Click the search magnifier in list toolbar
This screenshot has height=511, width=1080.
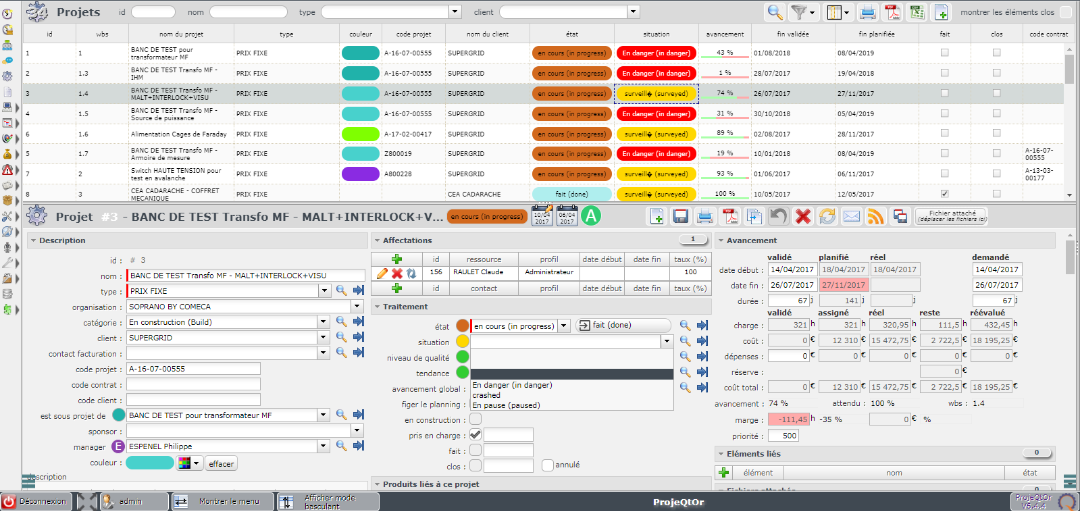[x=775, y=12]
